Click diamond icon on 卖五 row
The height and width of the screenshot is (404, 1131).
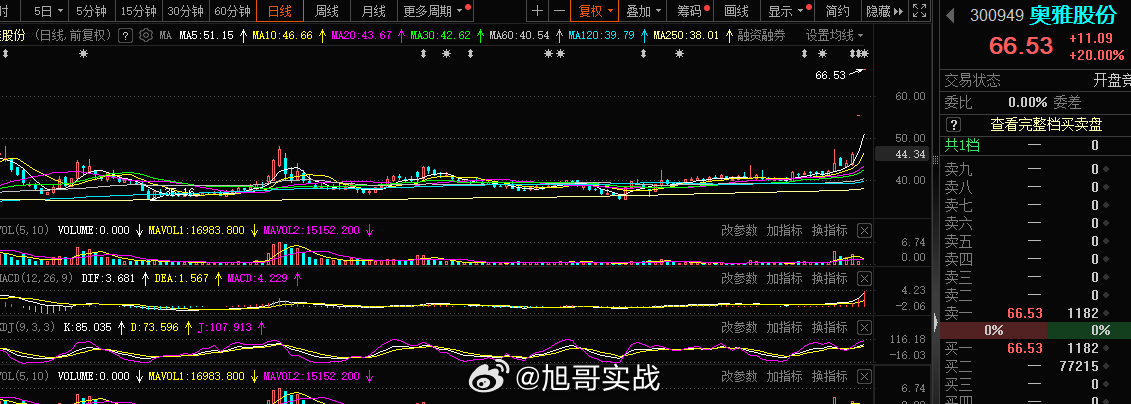tap(1106, 241)
